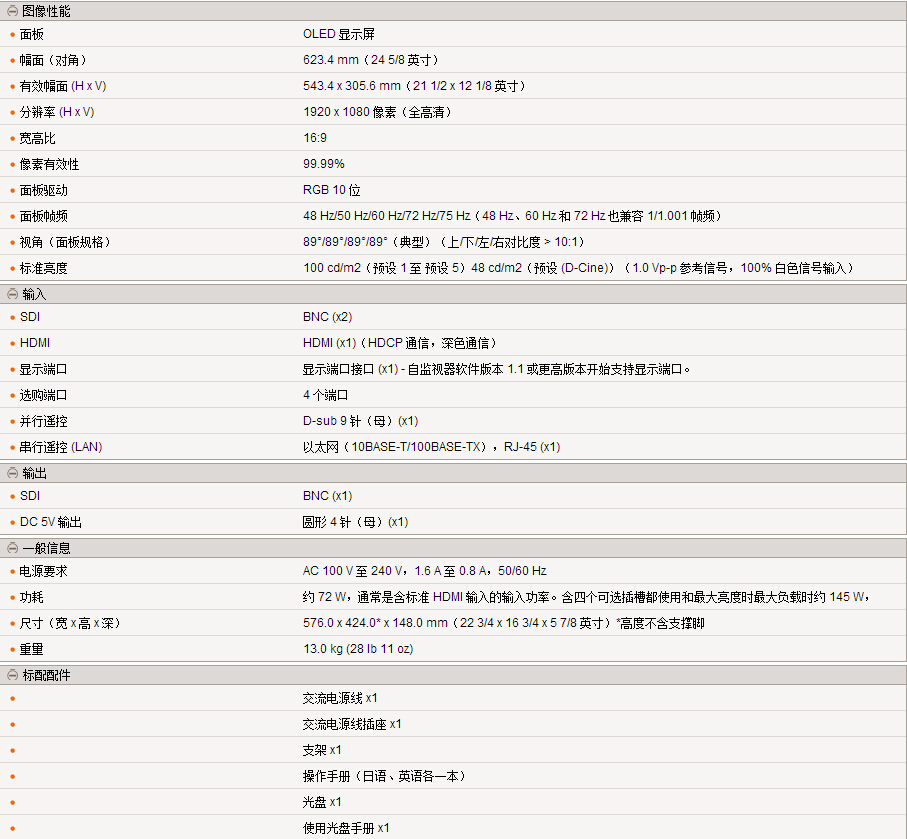Click the orange bullet before 电源要求
This screenshot has height=839, width=907.
(13, 571)
